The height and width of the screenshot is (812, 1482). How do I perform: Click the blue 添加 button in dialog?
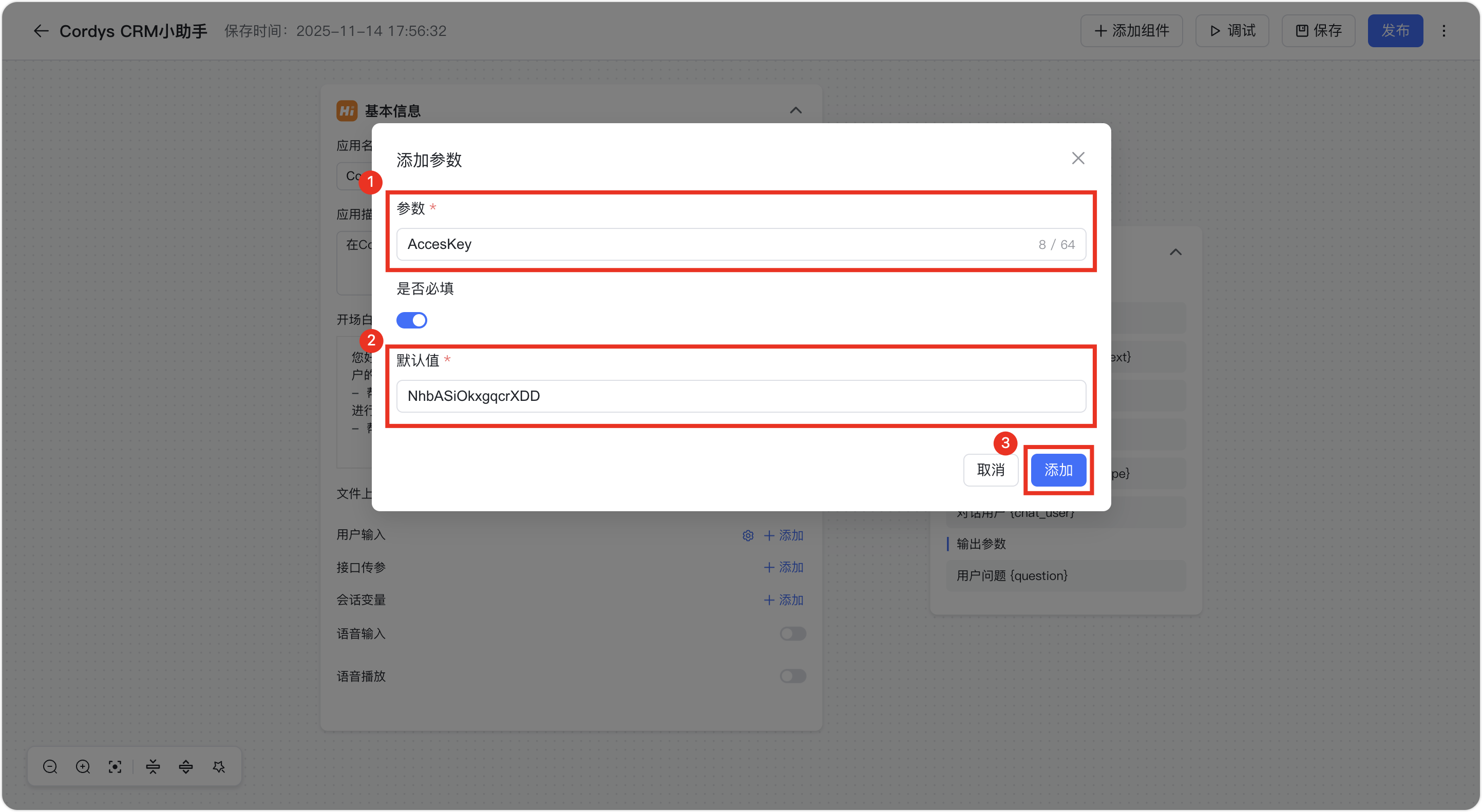[1058, 470]
